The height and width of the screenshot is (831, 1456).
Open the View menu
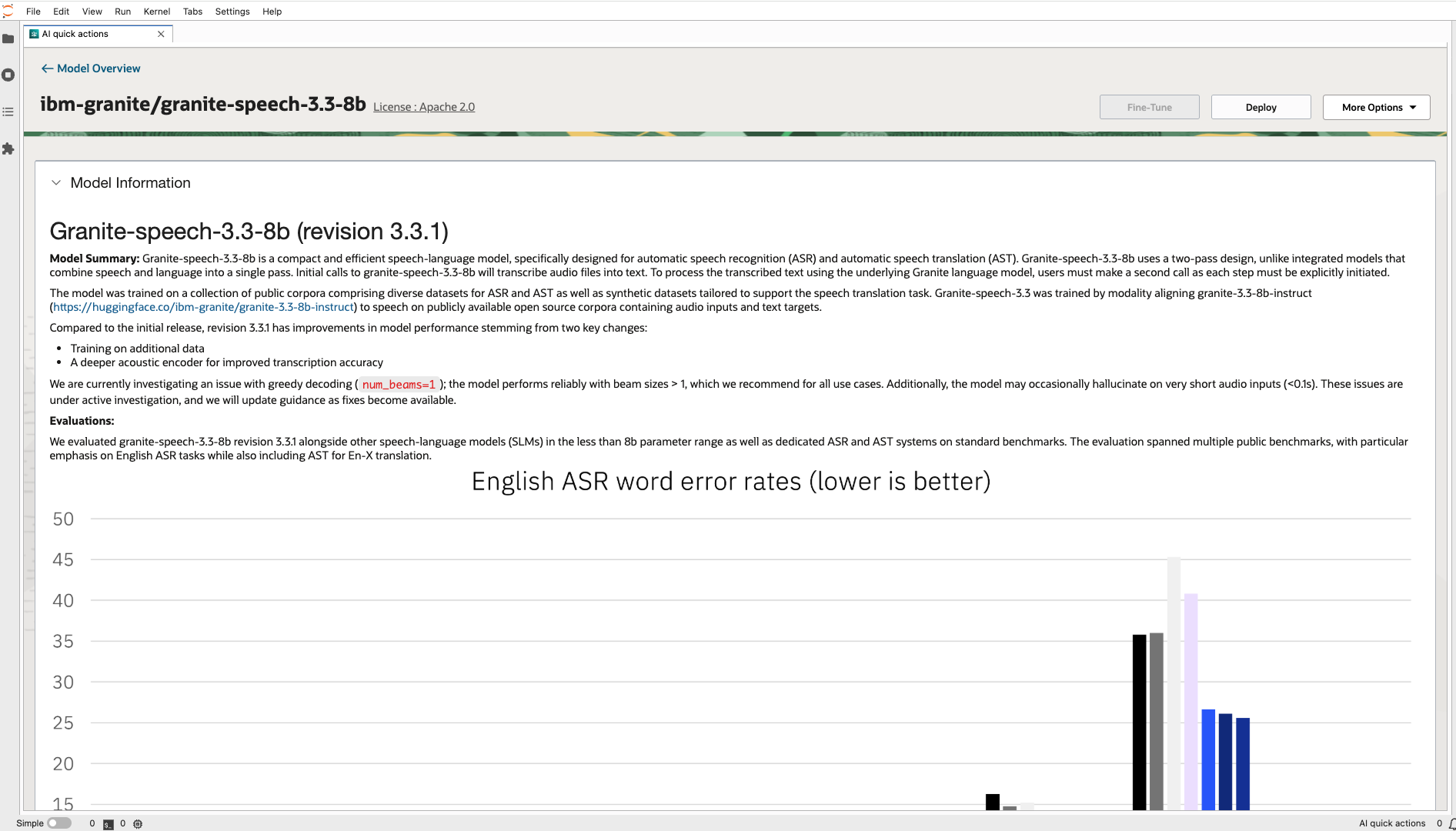click(x=92, y=12)
